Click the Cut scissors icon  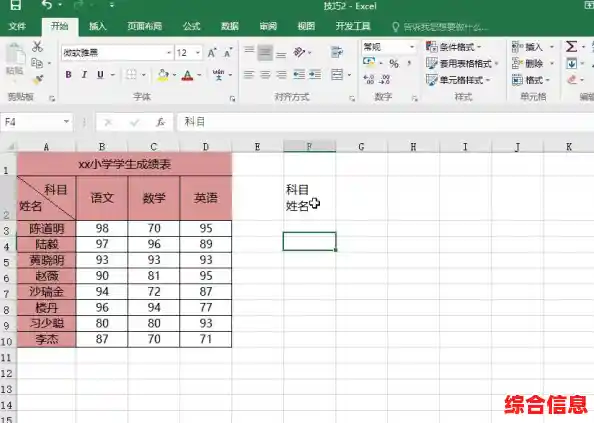(x=37, y=47)
